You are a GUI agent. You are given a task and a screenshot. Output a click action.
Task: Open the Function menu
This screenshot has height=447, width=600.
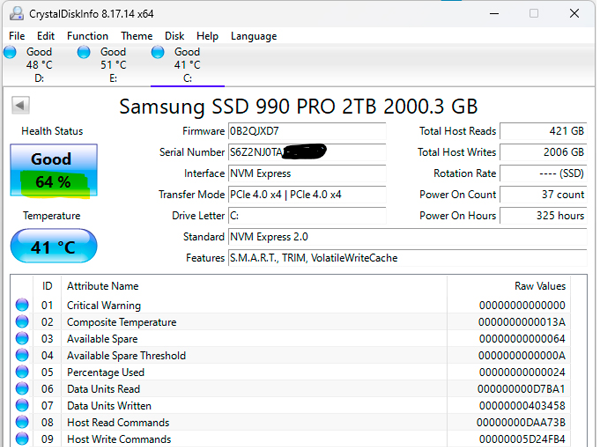click(88, 36)
